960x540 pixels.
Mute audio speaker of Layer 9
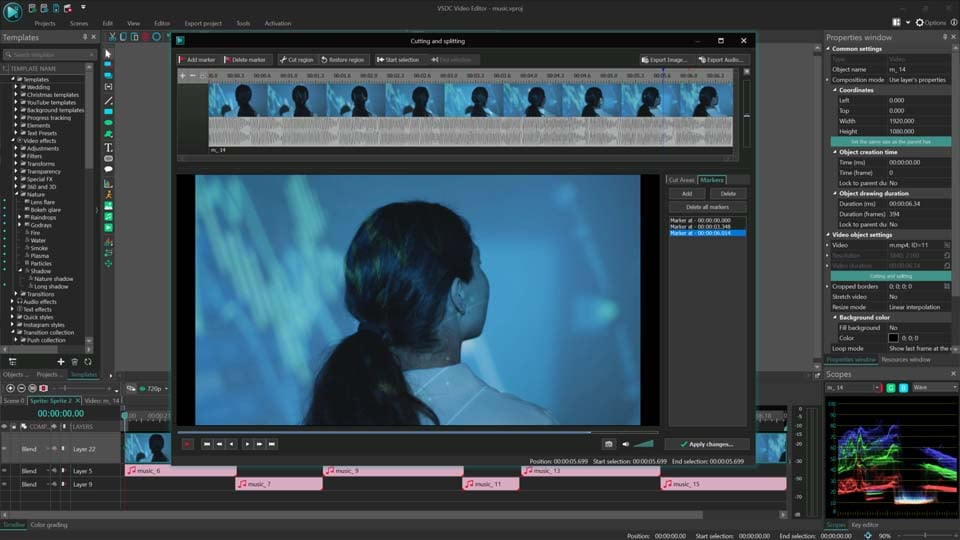coord(54,484)
